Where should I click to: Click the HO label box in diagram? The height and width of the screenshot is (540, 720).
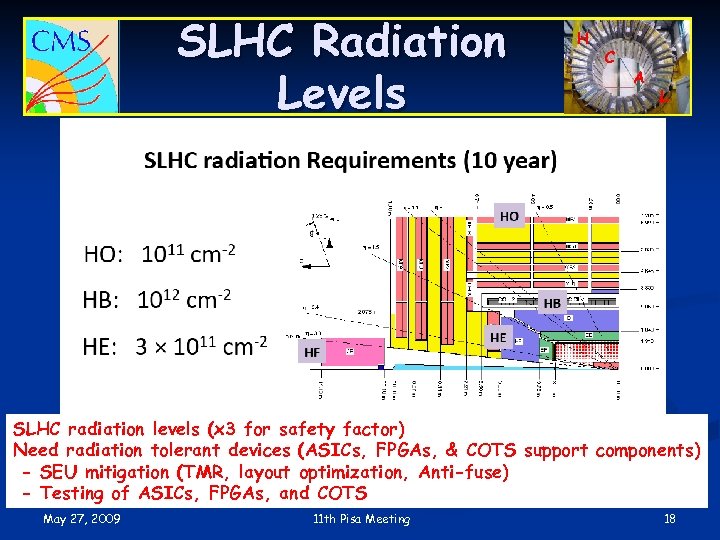click(x=509, y=216)
